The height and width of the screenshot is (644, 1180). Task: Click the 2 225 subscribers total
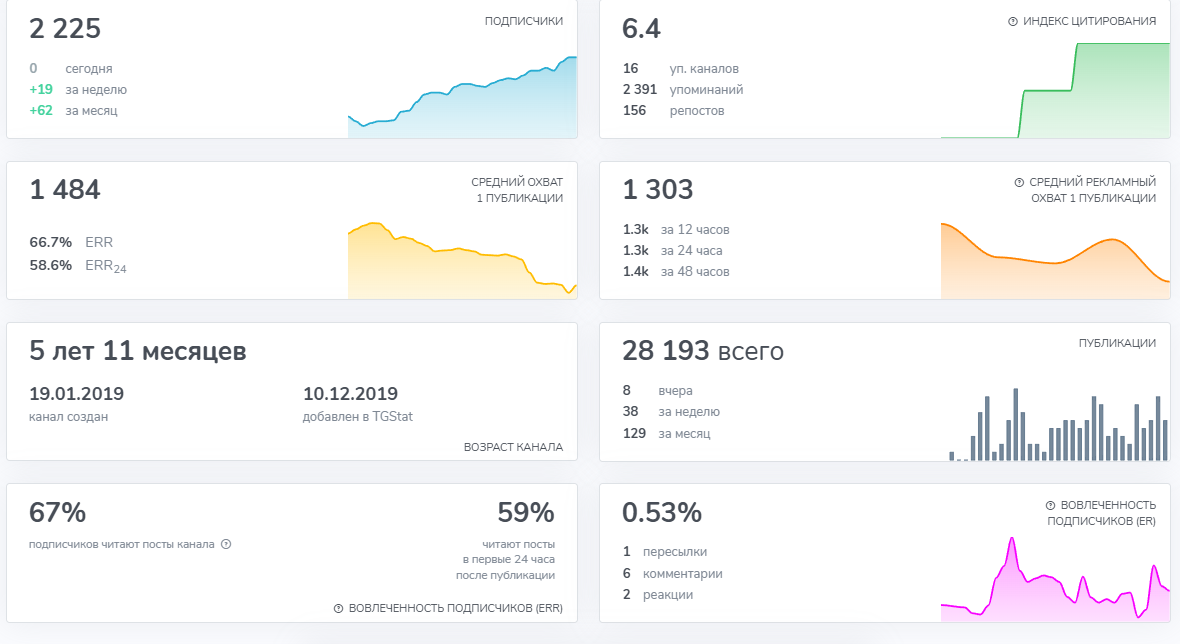[x=65, y=30]
